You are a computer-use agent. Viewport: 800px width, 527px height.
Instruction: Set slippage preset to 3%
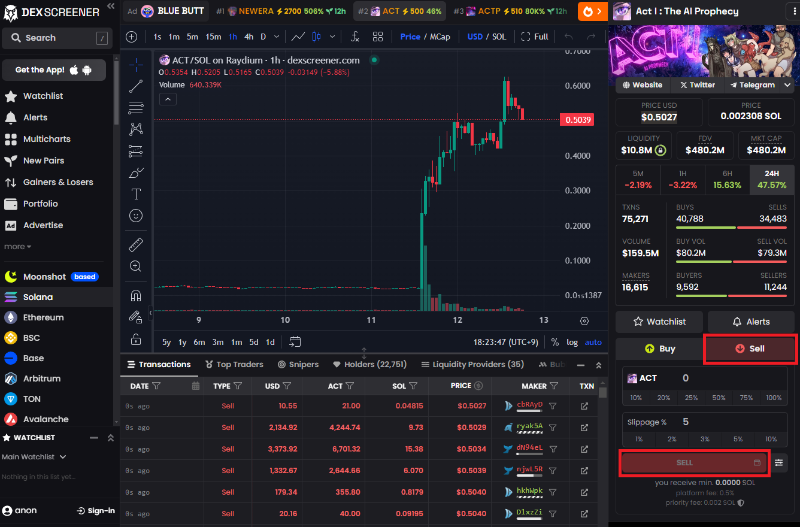click(x=705, y=439)
